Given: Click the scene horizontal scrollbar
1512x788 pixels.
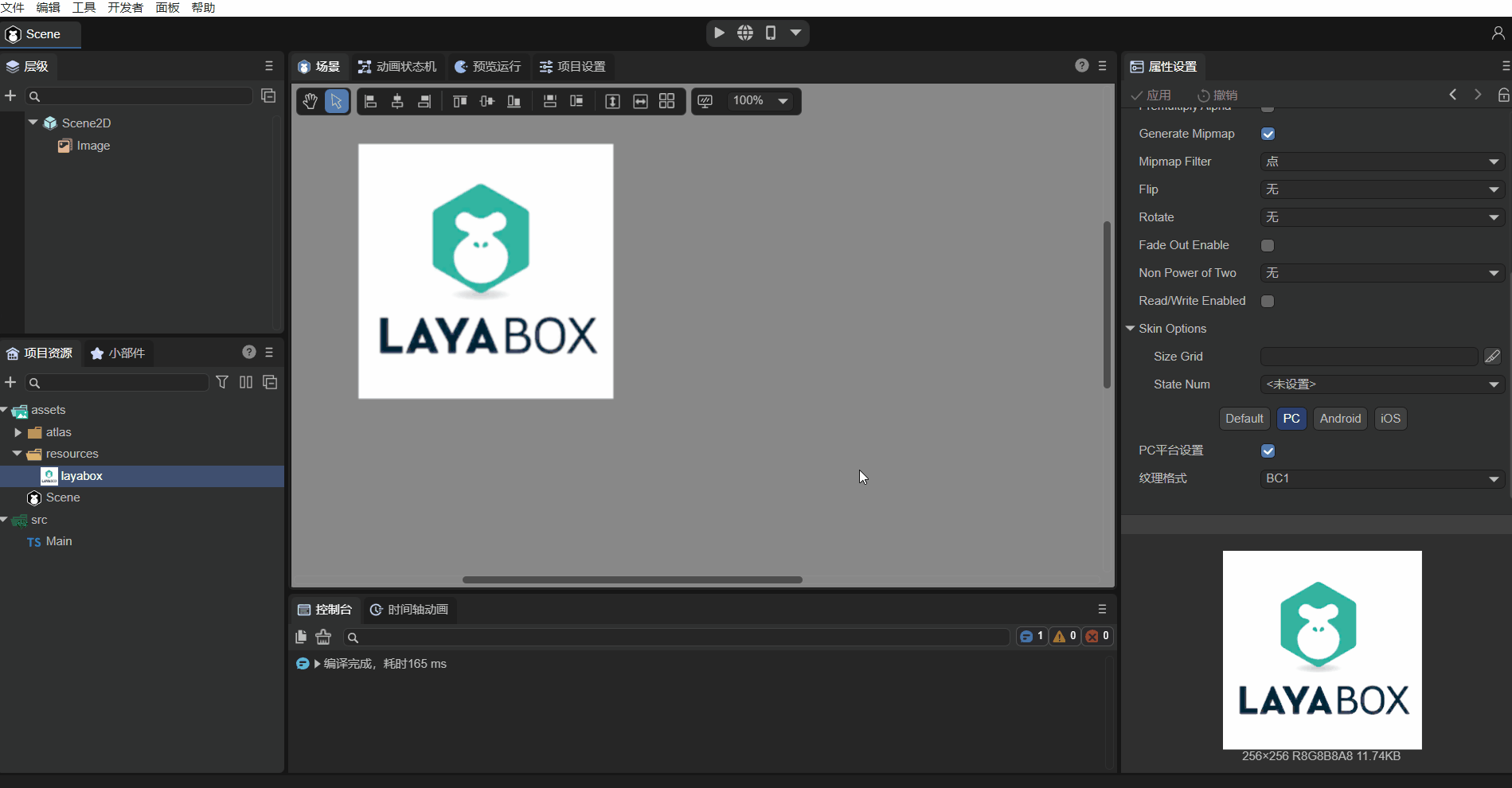Looking at the screenshot, I should [x=632, y=579].
